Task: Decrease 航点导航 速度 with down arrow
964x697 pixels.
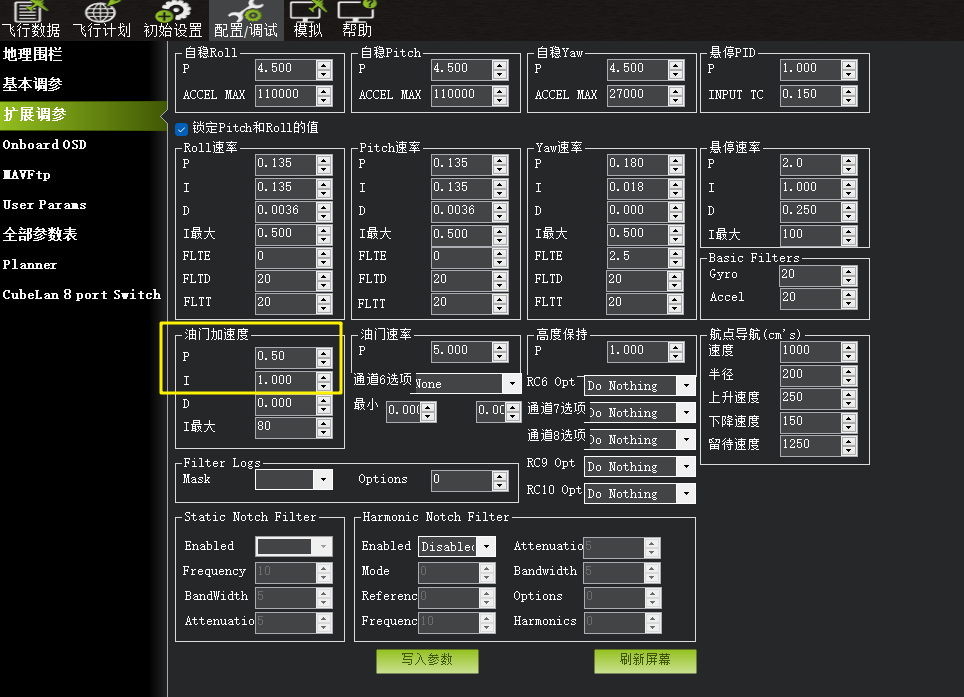Action: click(x=848, y=355)
